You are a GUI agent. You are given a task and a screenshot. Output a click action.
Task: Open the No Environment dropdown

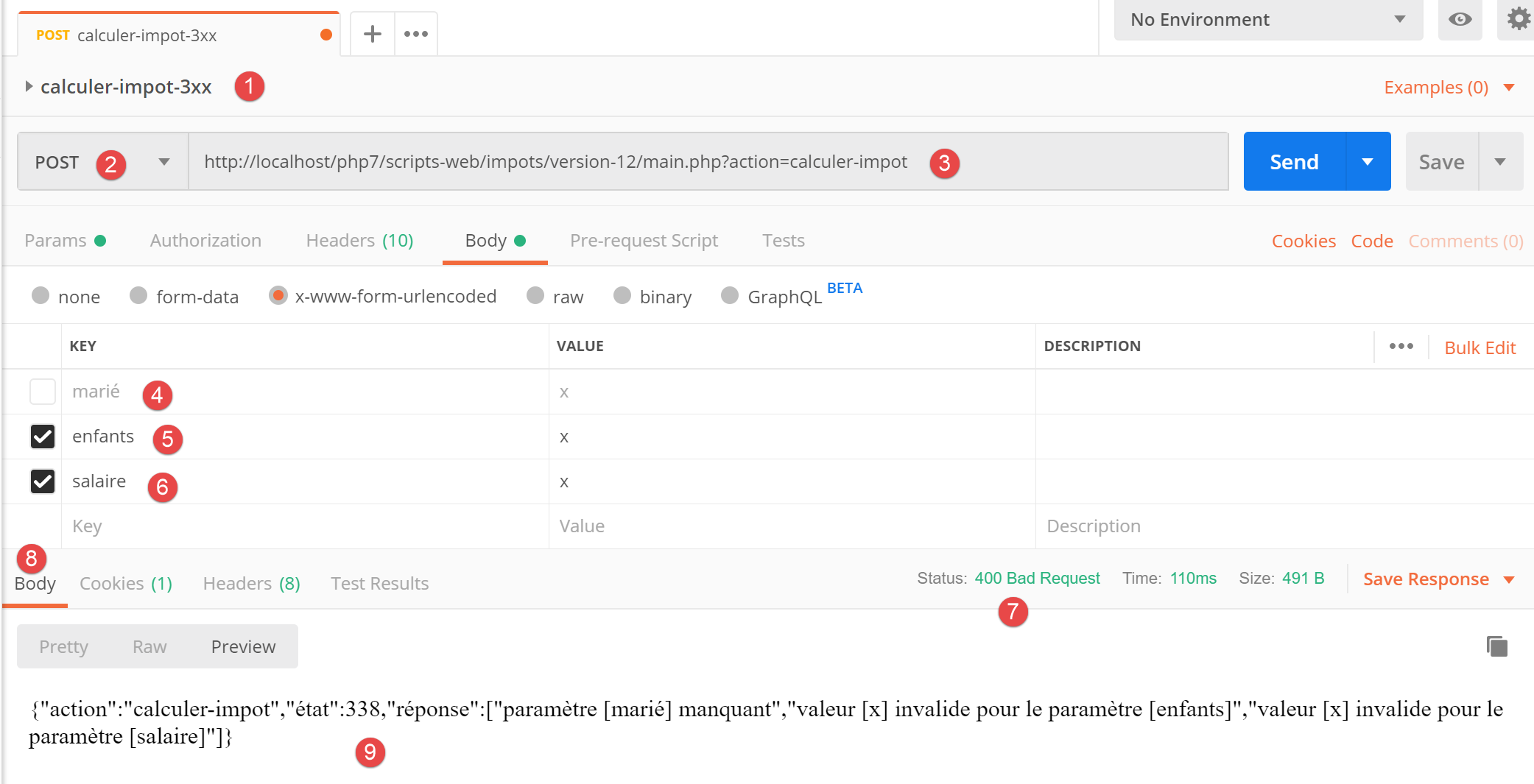1267,20
